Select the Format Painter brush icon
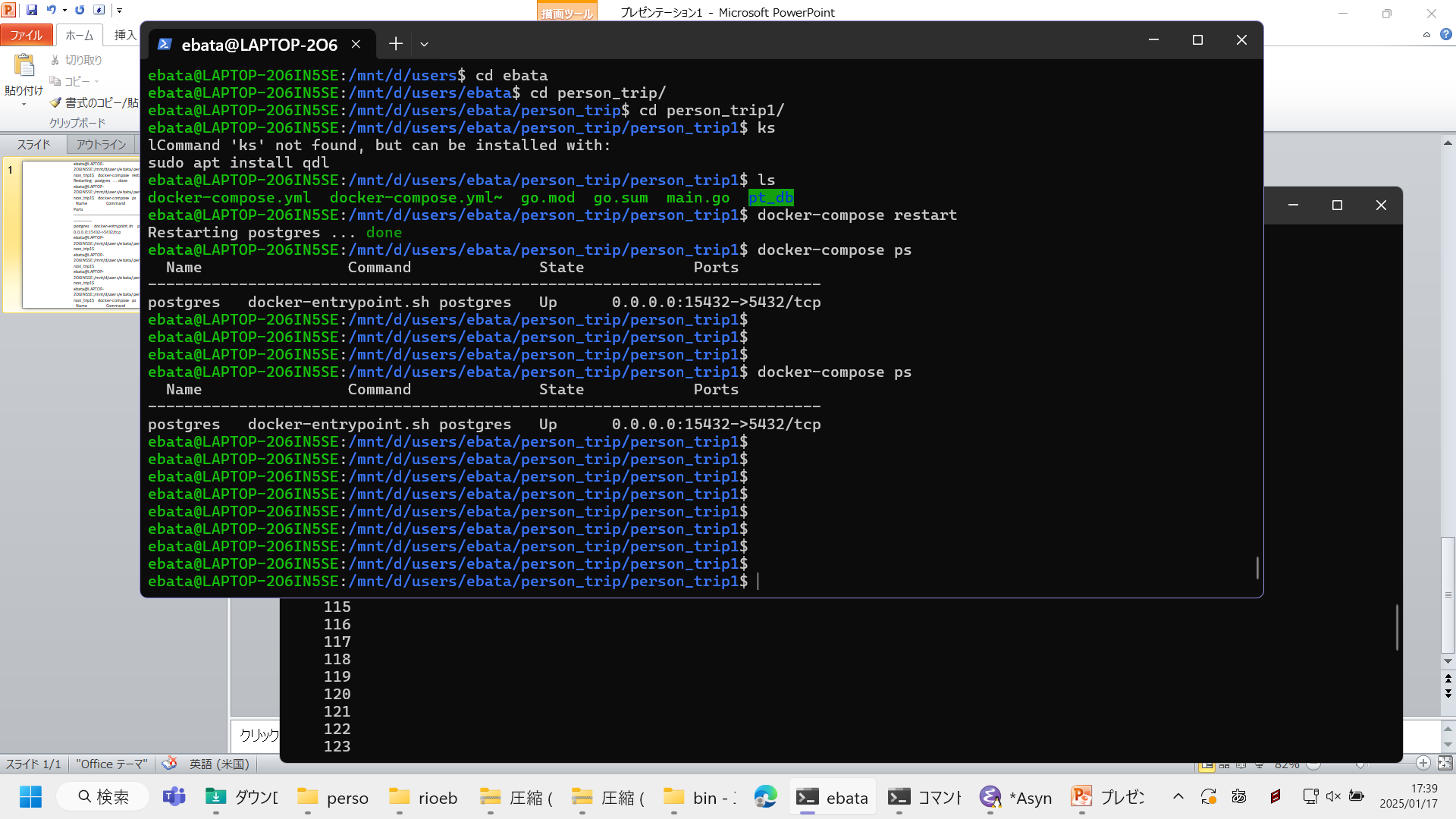1456x819 pixels. pos(55,102)
